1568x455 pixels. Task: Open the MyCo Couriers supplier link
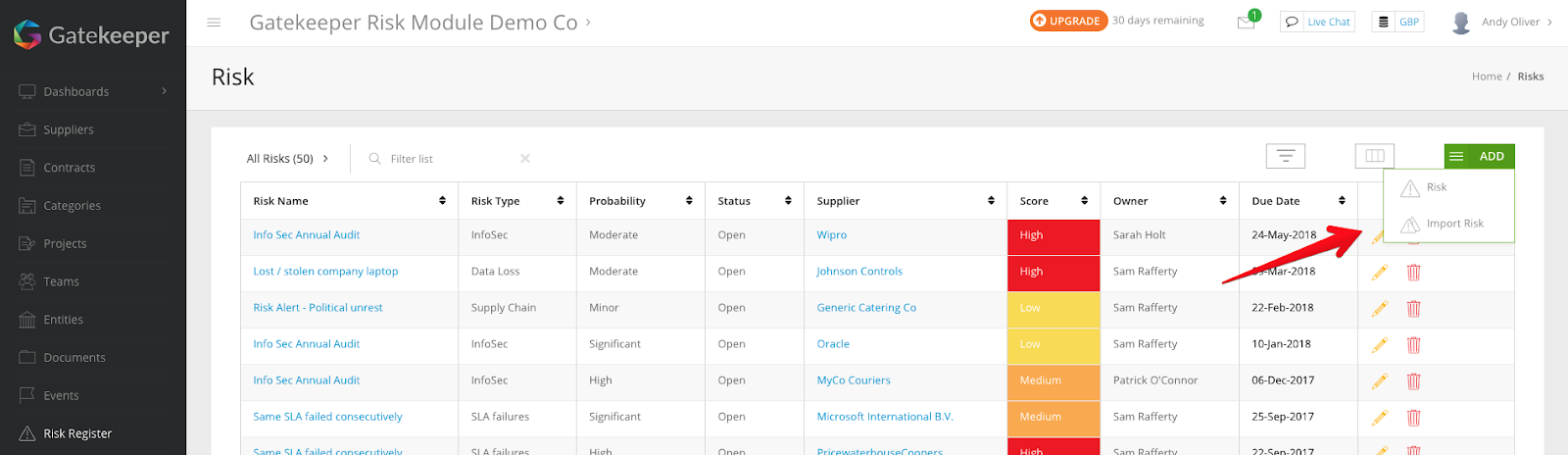point(854,380)
